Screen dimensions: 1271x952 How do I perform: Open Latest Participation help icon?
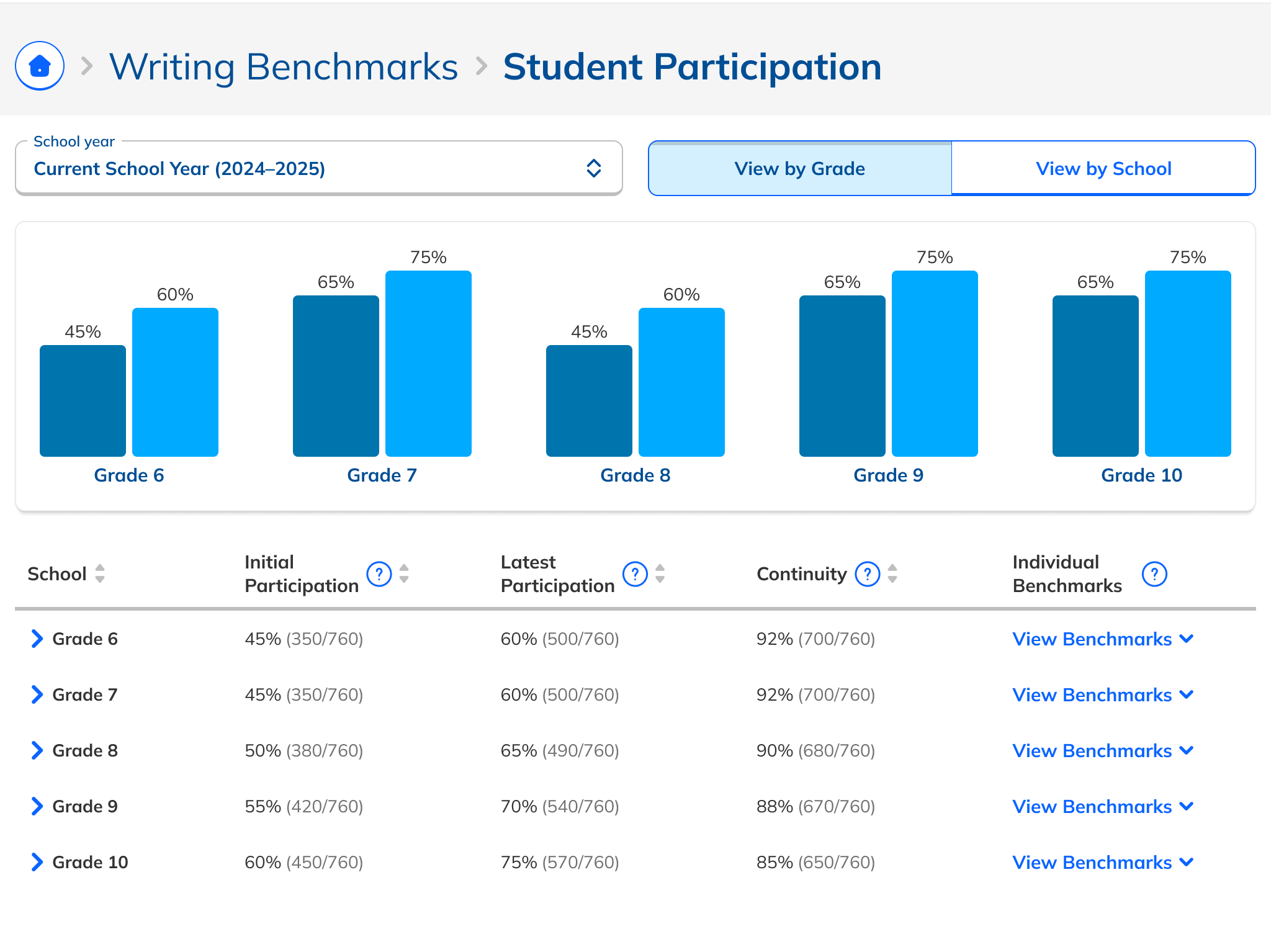tap(635, 574)
